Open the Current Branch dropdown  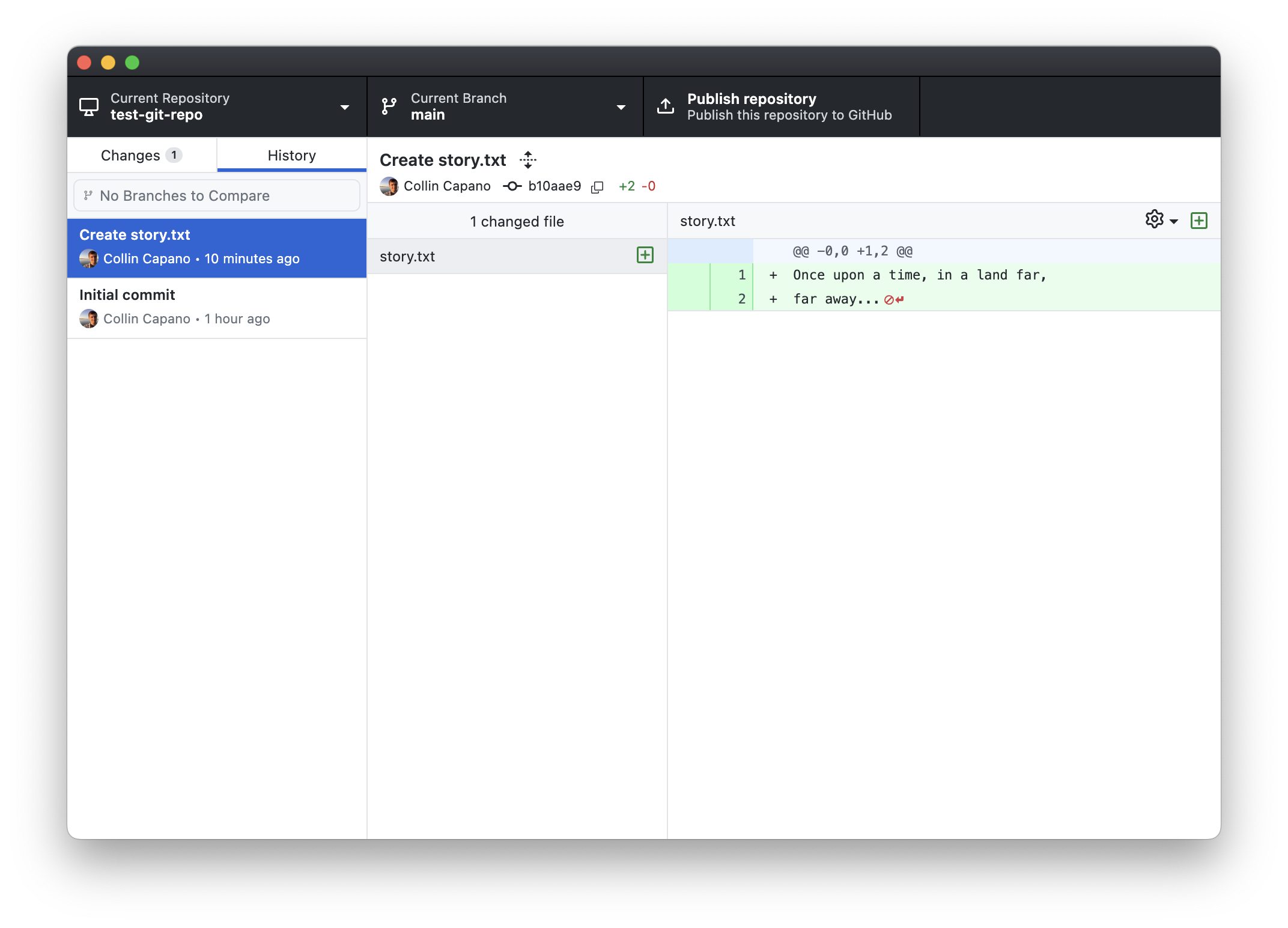505,106
